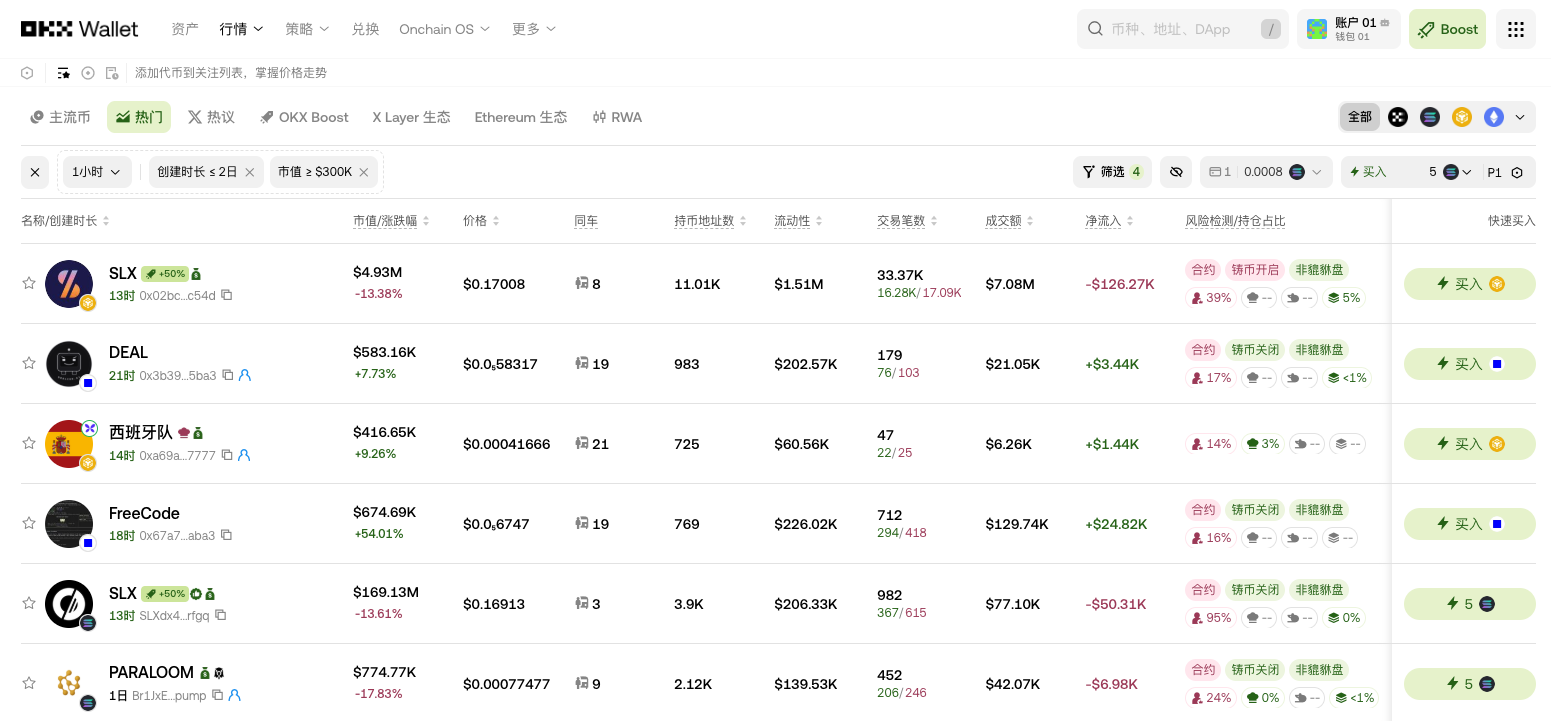This screenshot has height=721, width=1551.
Task: Clear all filters with X button
Action: point(35,172)
